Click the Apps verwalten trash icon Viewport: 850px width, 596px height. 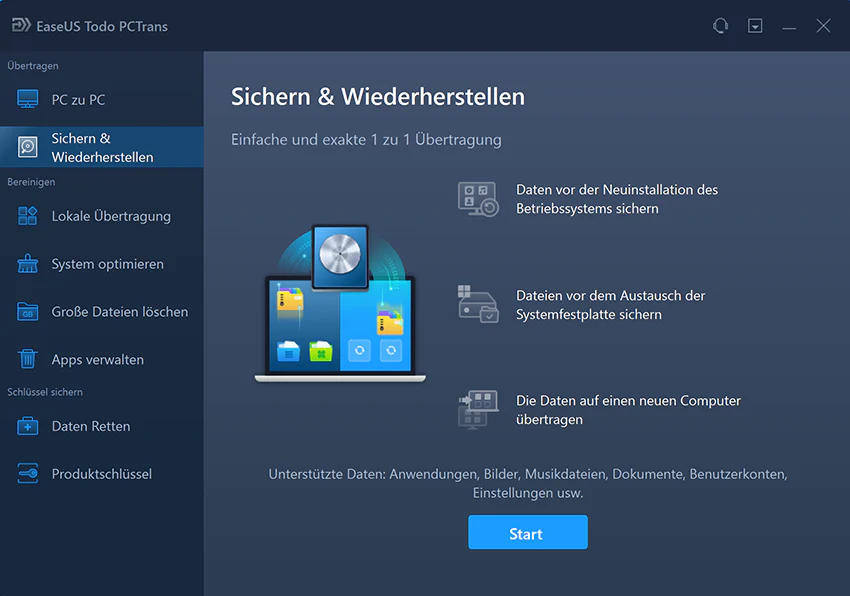29,359
